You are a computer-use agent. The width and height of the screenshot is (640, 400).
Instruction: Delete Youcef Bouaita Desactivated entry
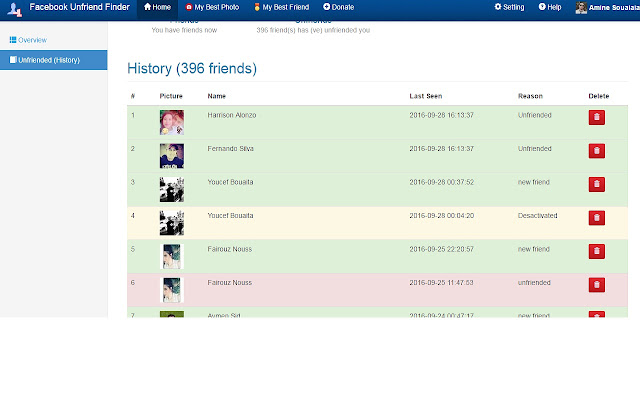[596, 218]
